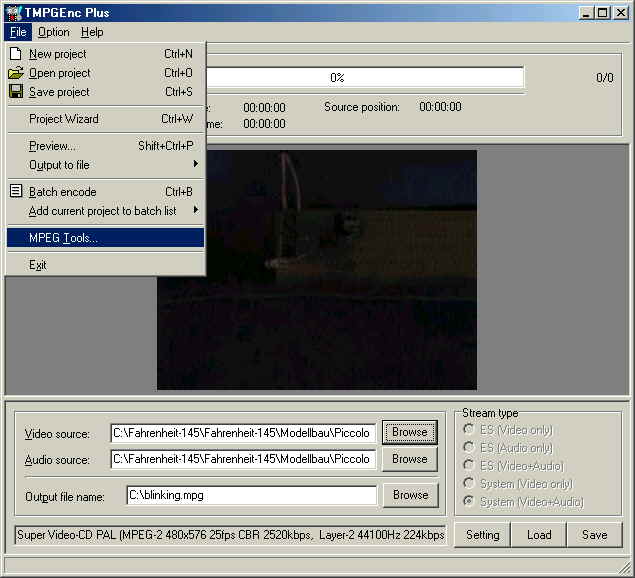The width and height of the screenshot is (635, 578).
Task: Select ES (Audio only) stream type
Action: click(x=508, y=448)
